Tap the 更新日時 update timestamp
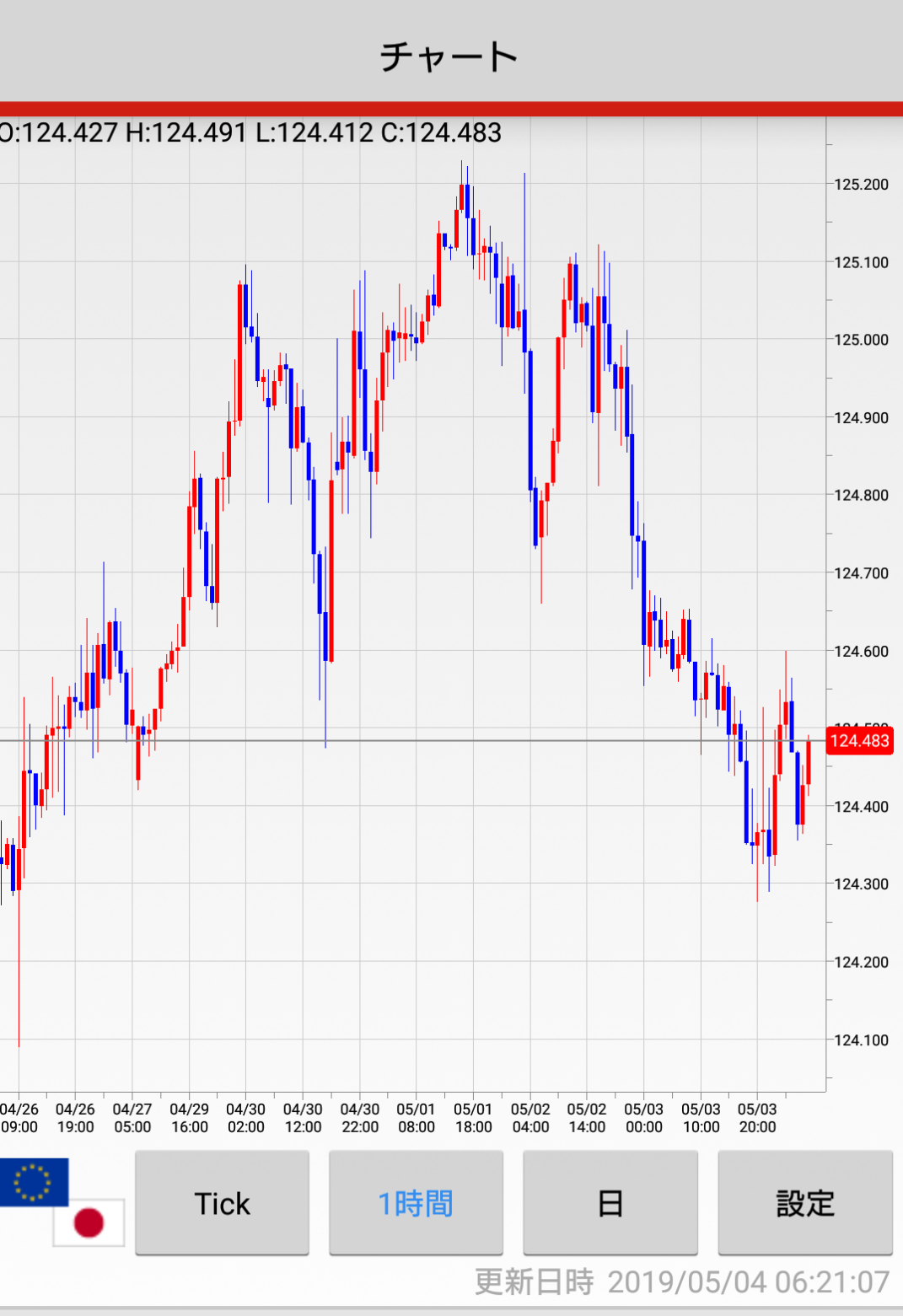The height and width of the screenshot is (1316, 903). click(682, 1282)
